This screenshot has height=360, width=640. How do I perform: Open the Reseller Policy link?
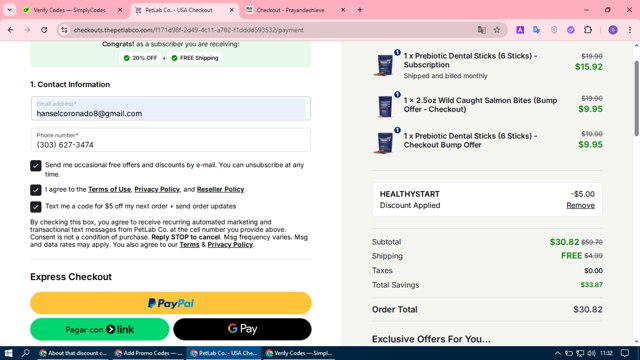(220, 189)
